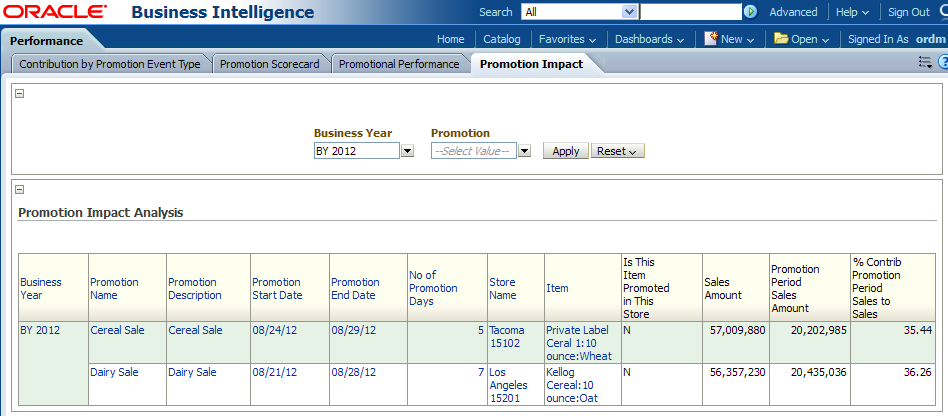The image size is (948, 416).
Task: Click the blue help question mark icon
Action: pyautogui.click(x=943, y=63)
